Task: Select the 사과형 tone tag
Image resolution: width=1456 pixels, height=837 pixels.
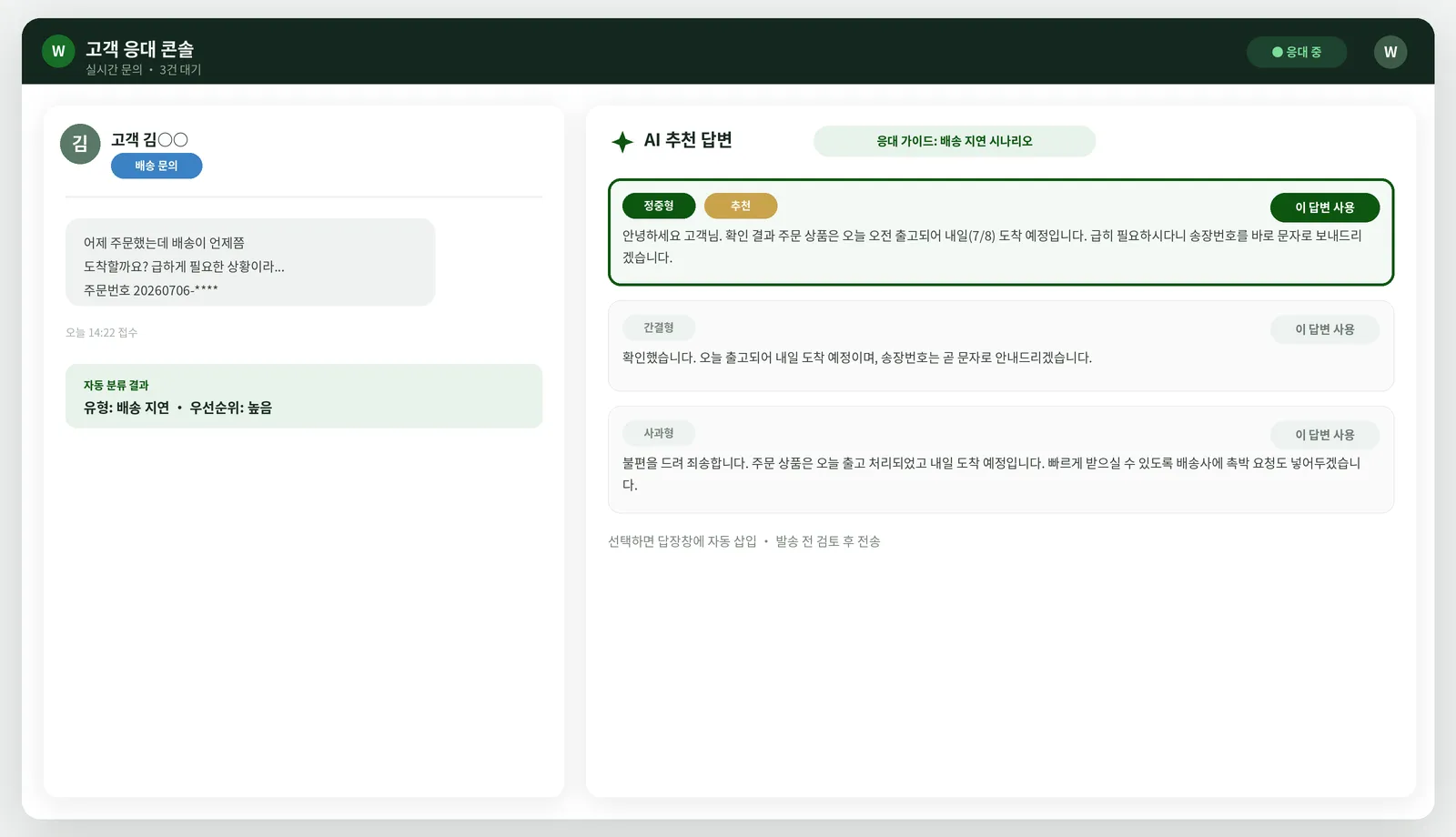Action: tap(659, 433)
